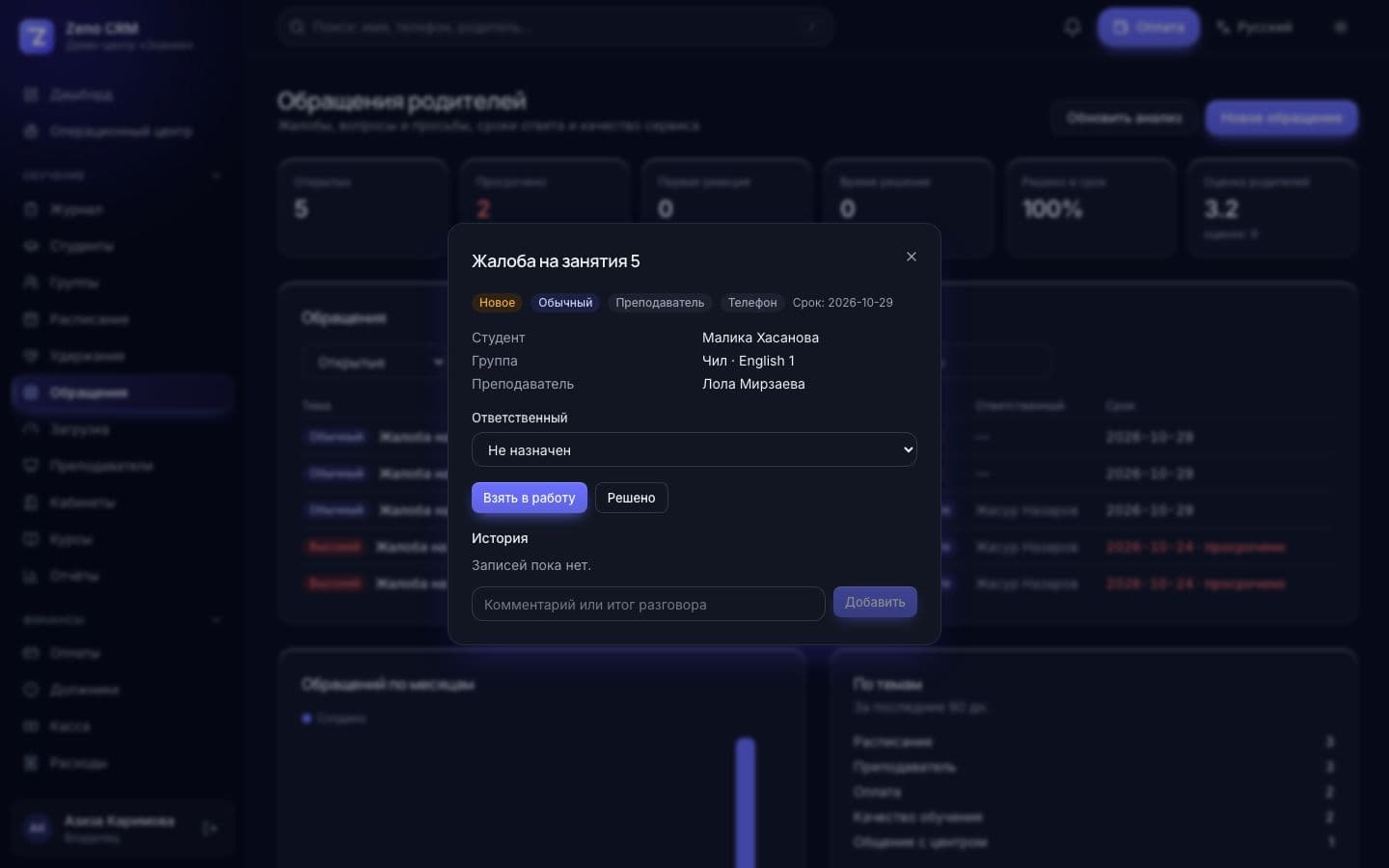1389x868 pixels.
Task: Open the Открытые status filter dropdown
Action: click(x=375, y=363)
